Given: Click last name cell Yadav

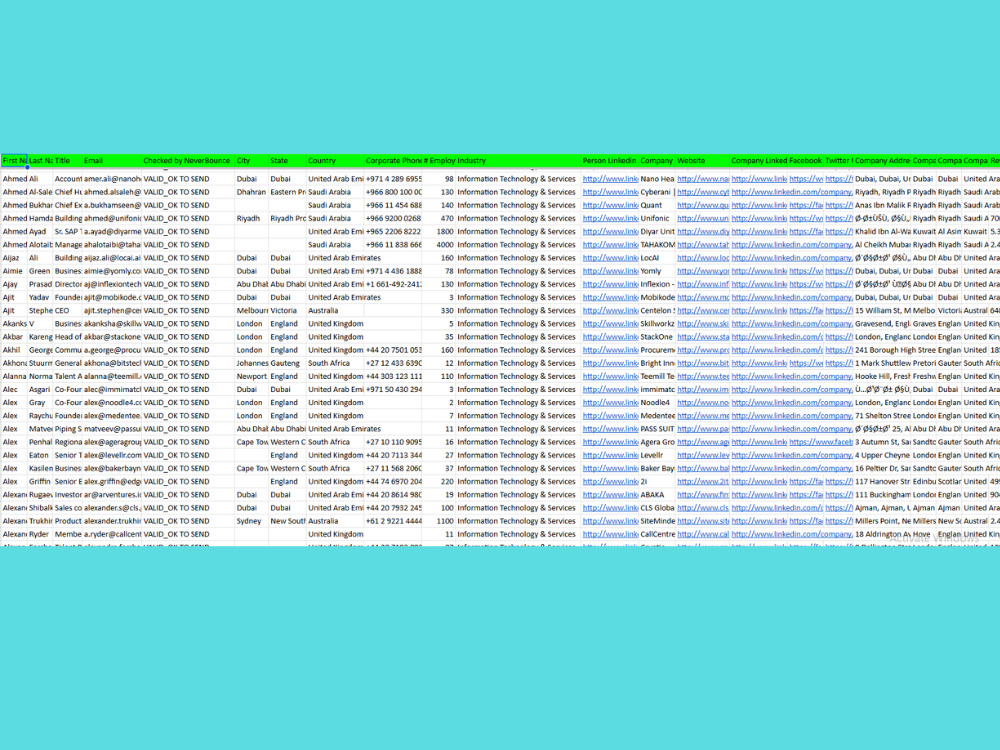Looking at the screenshot, I should [x=40, y=297].
